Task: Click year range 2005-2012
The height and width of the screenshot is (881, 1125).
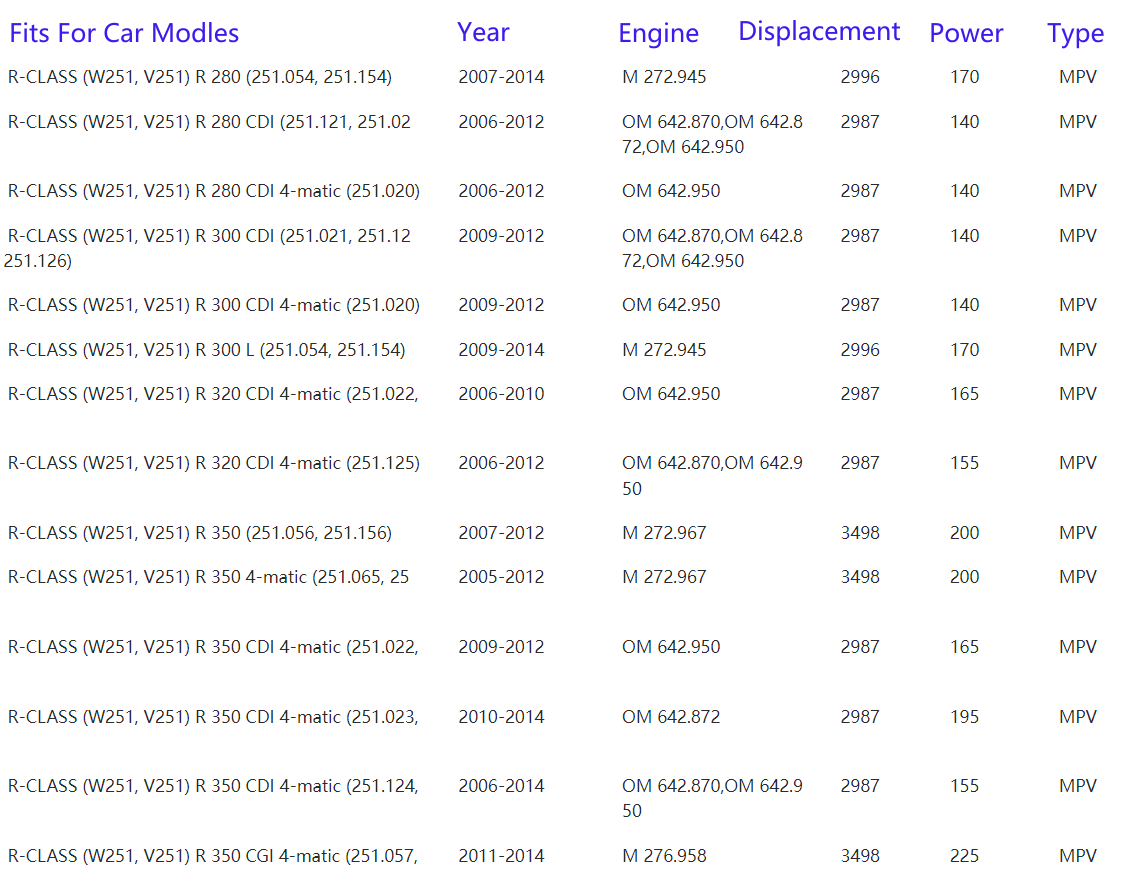Action: pos(502,577)
